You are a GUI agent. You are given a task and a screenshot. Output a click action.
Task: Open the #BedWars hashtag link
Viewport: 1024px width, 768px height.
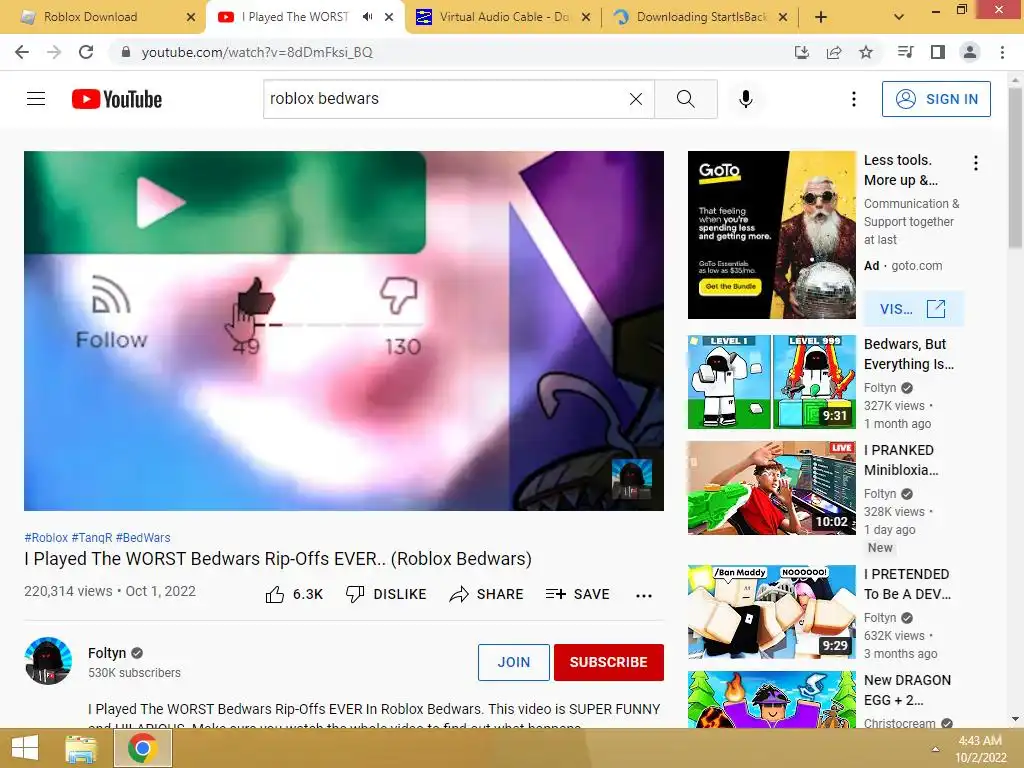(143, 537)
